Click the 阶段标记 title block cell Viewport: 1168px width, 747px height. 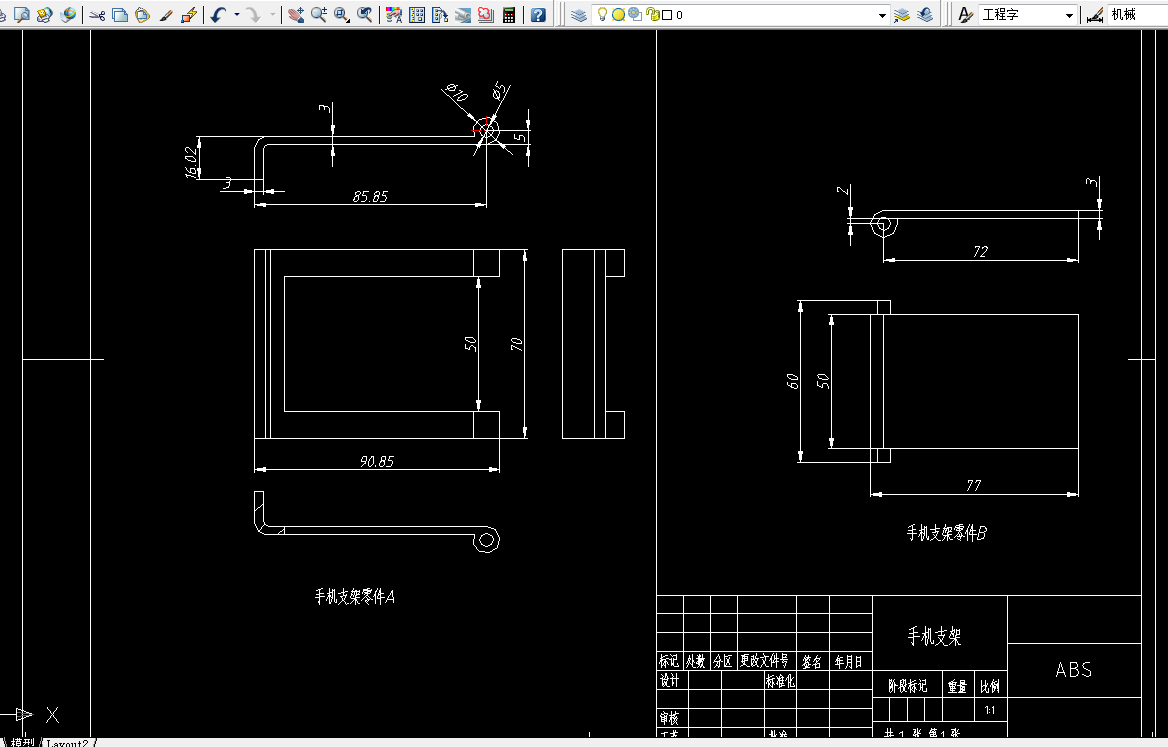click(x=907, y=686)
